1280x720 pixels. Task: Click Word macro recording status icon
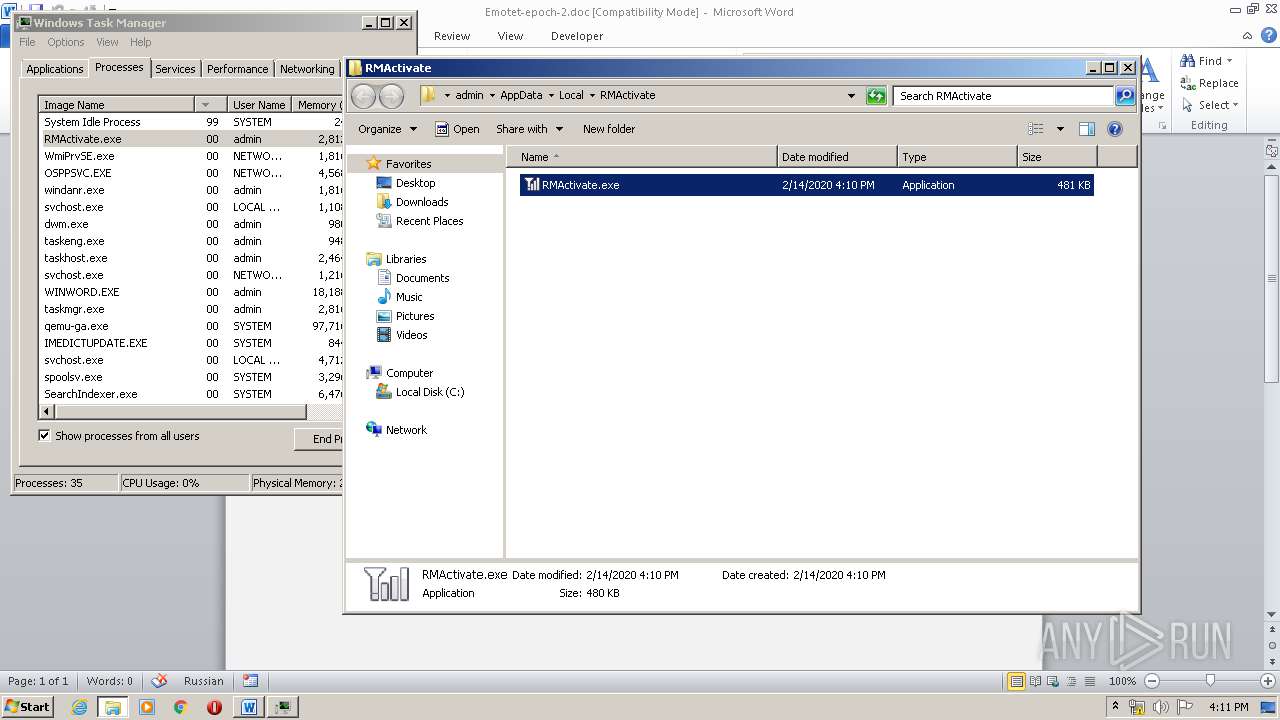(x=250, y=681)
